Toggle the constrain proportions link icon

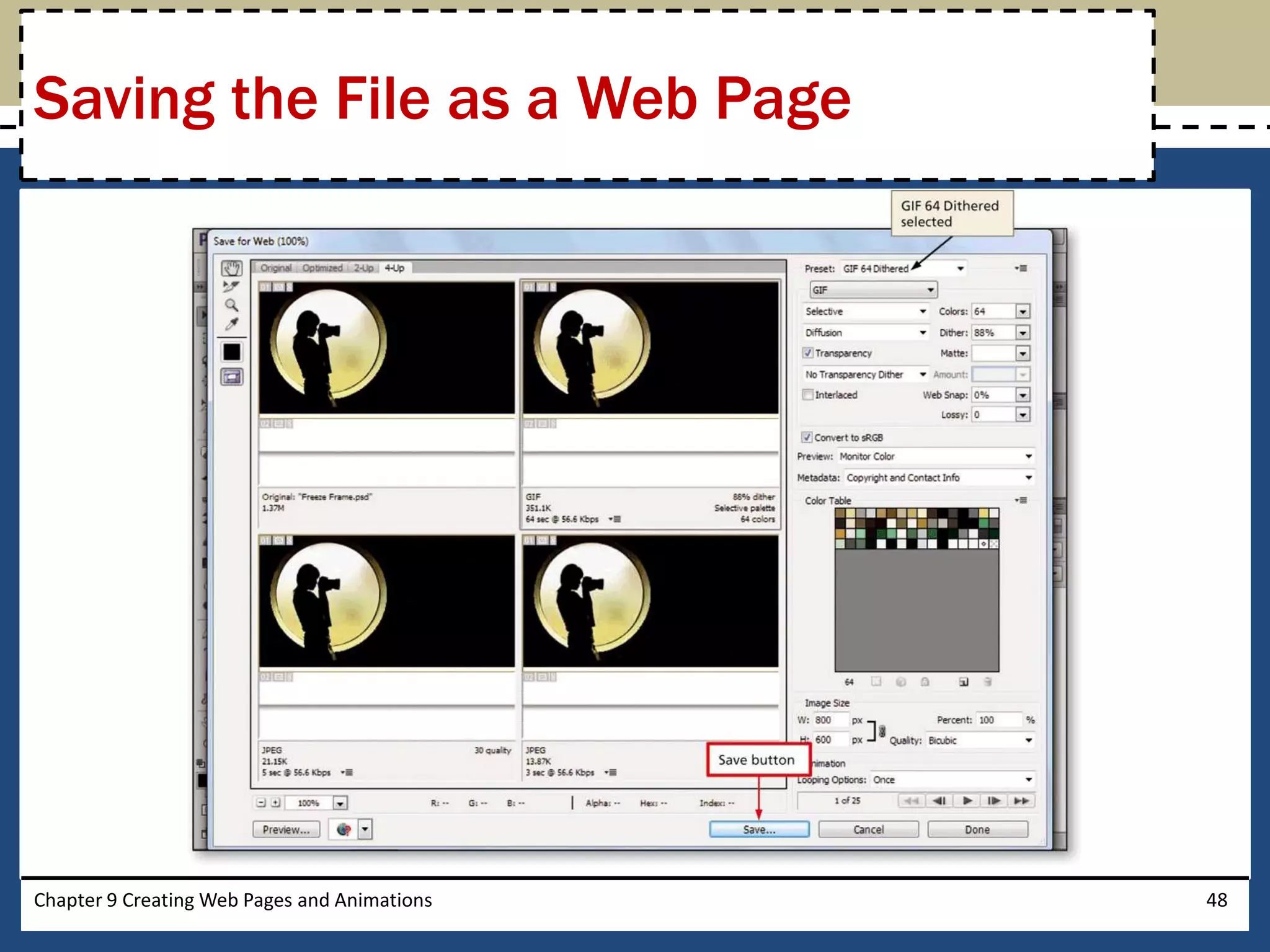click(882, 731)
